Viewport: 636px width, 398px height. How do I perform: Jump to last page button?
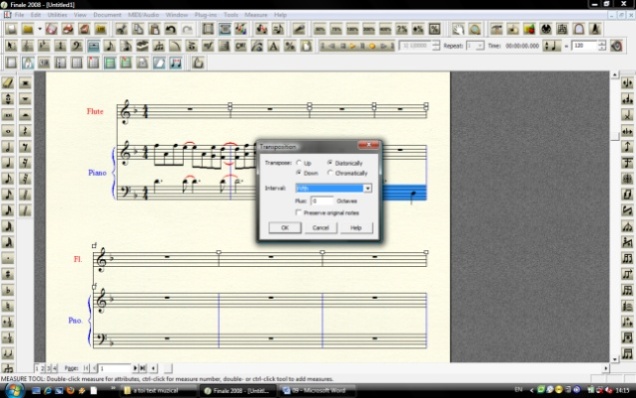pyautogui.click(x=143, y=368)
